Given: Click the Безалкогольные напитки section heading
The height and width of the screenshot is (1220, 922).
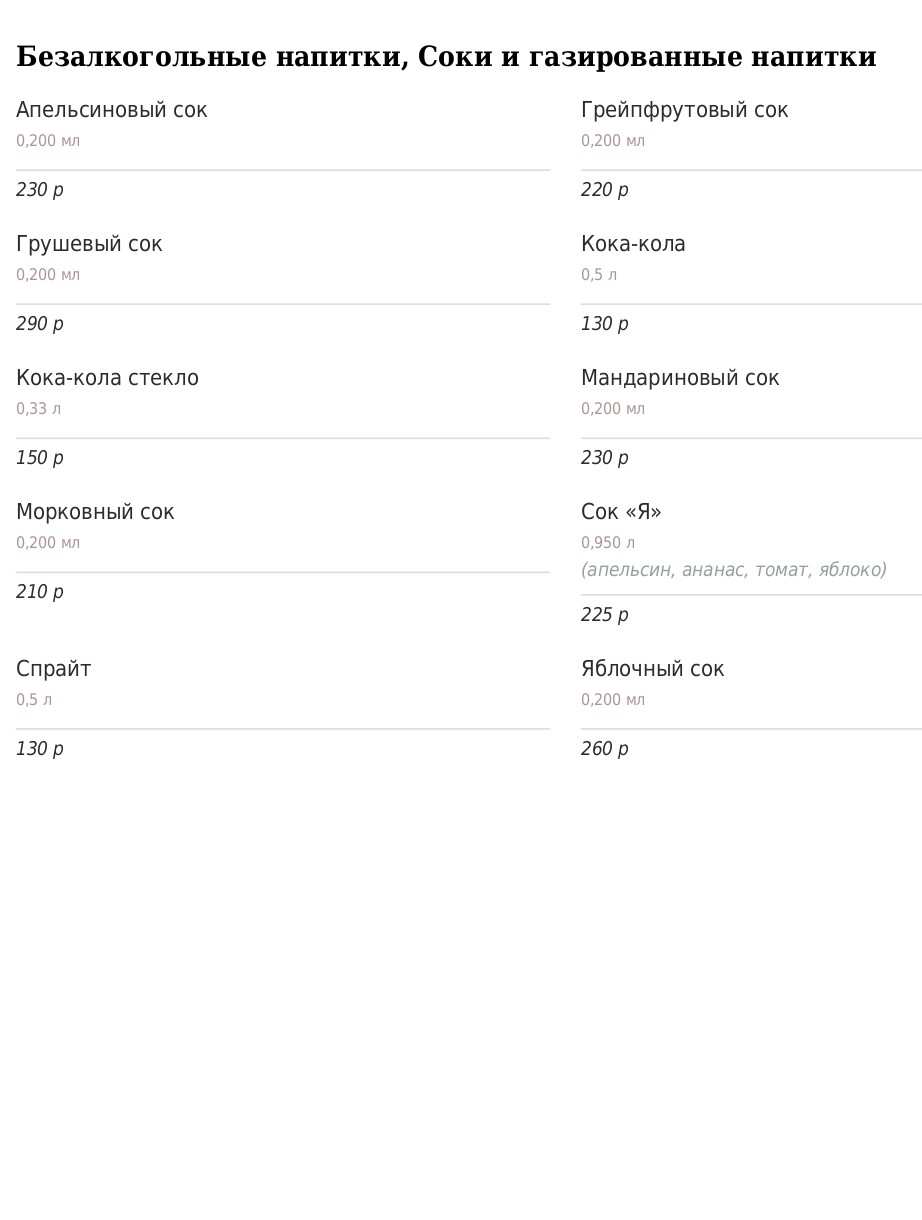Looking at the screenshot, I should pos(446,57).
